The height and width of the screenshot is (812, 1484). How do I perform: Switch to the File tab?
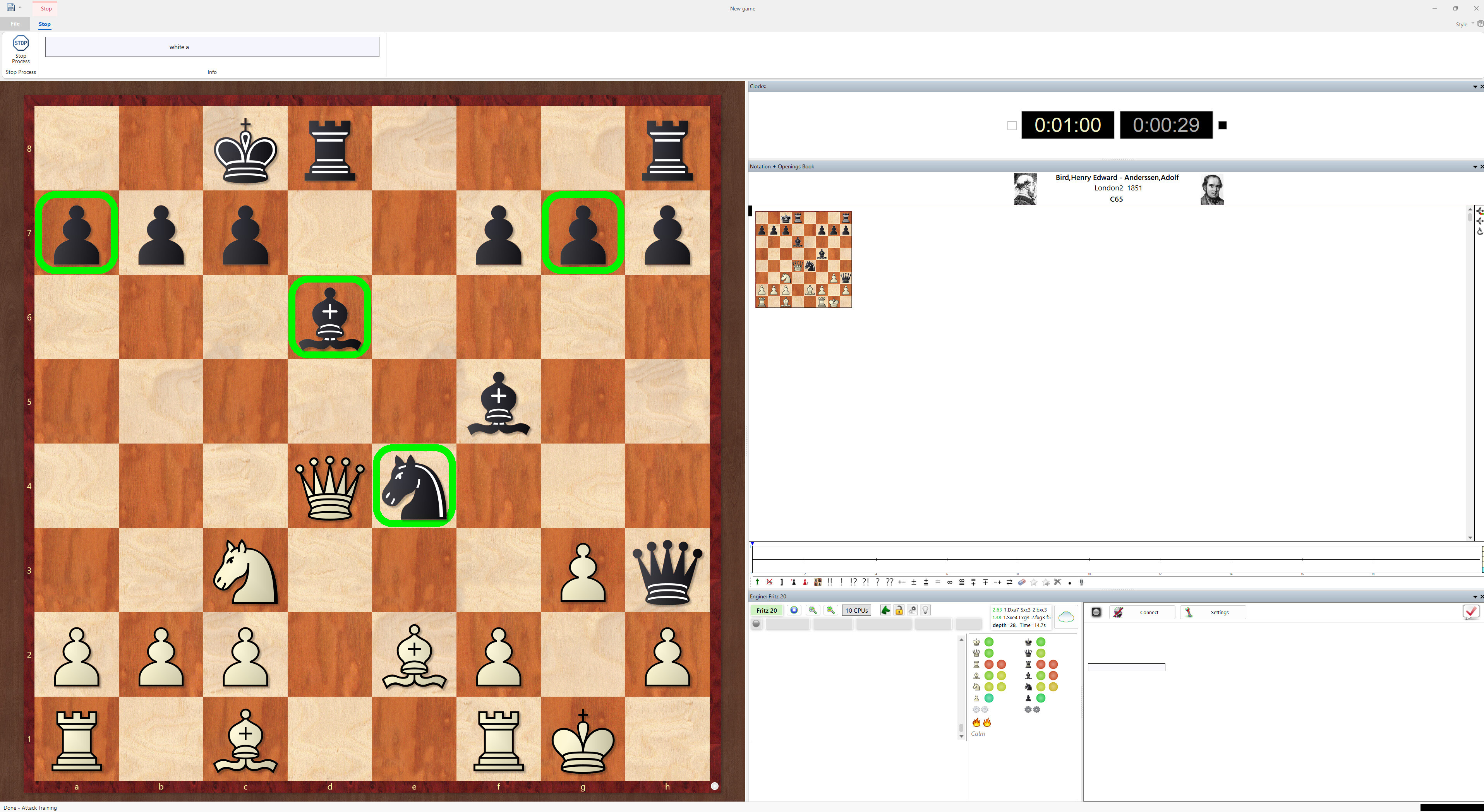coord(15,24)
